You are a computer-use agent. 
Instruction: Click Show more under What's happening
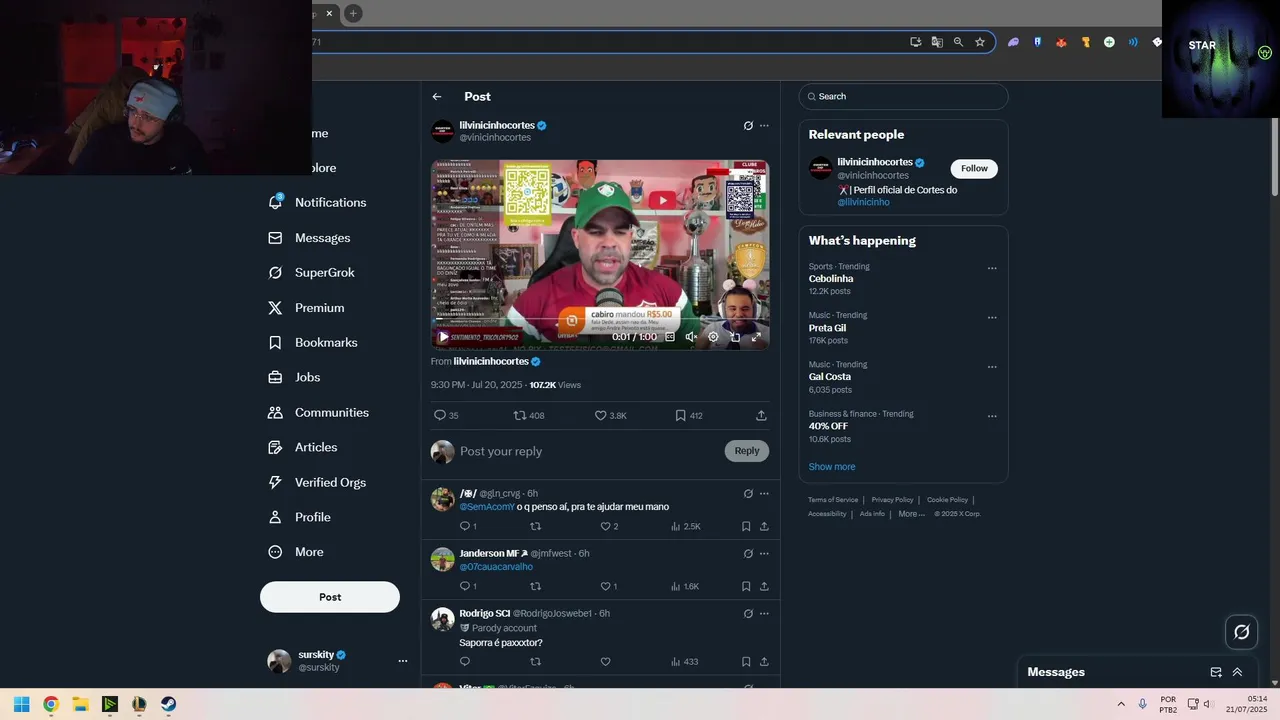tap(832, 467)
